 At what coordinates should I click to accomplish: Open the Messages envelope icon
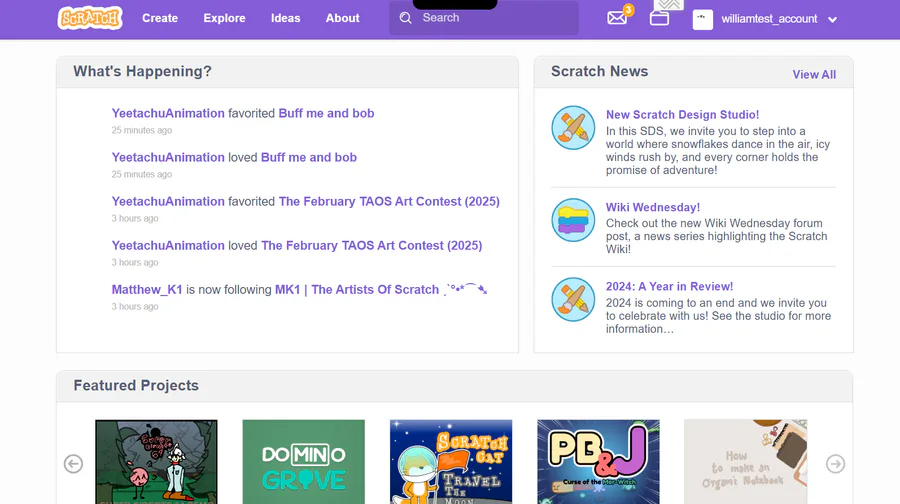[617, 18]
